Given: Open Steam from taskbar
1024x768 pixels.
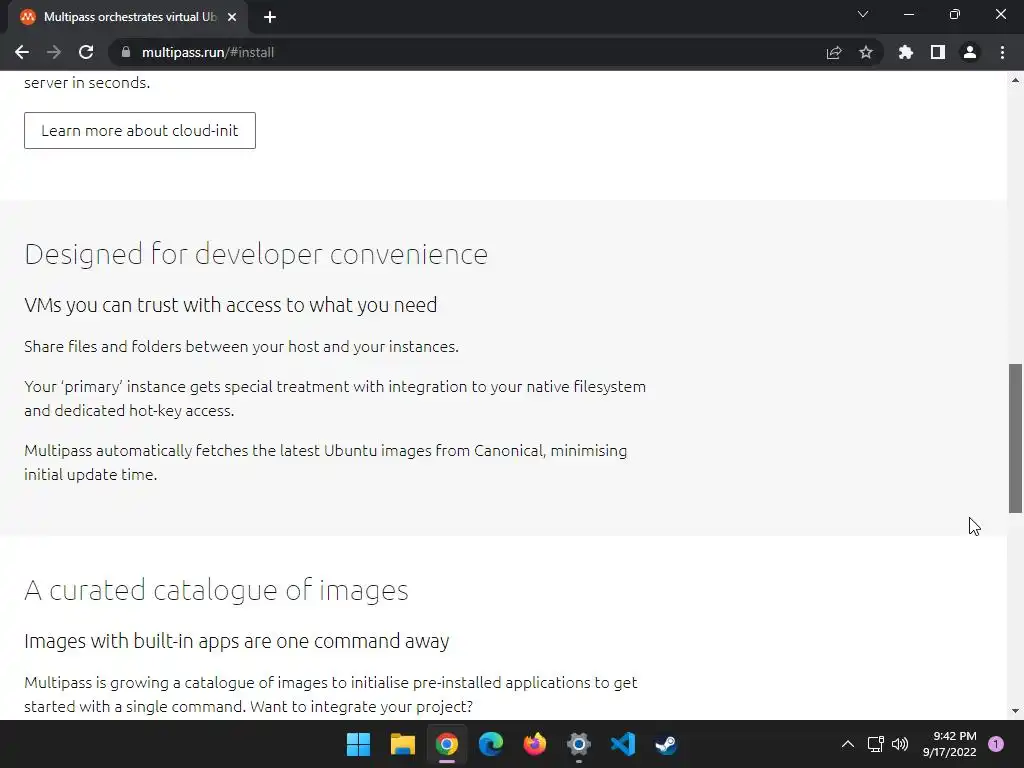Looking at the screenshot, I should [x=666, y=744].
